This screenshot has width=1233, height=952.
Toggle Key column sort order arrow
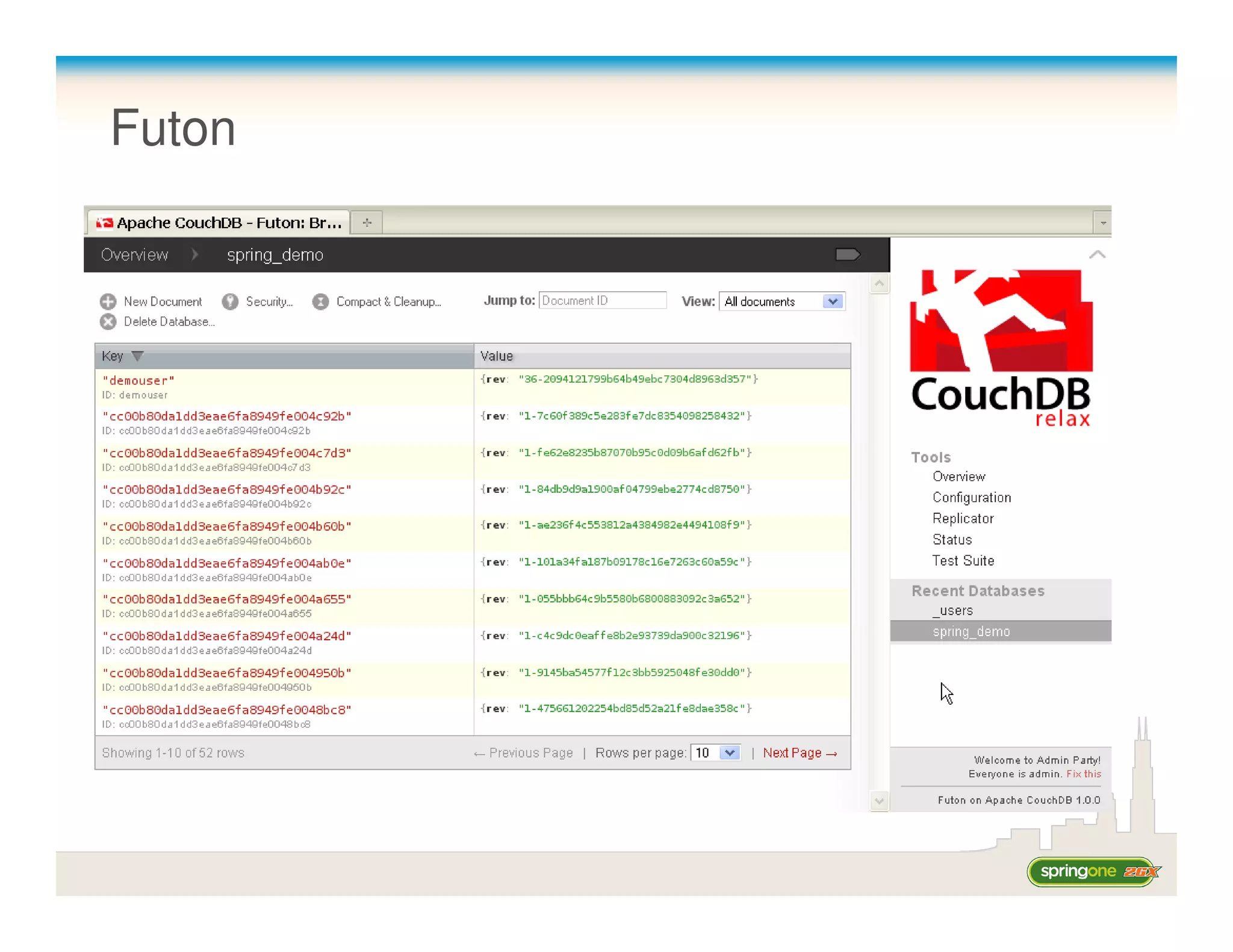[x=138, y=356]
